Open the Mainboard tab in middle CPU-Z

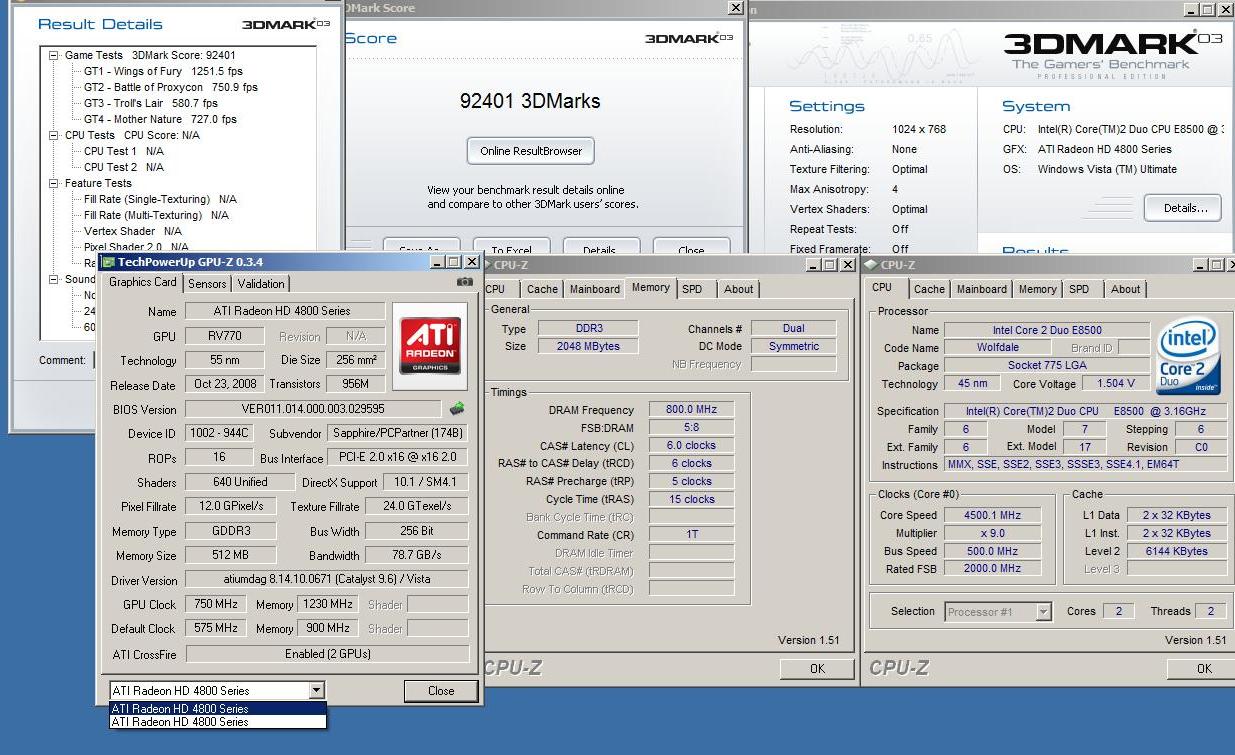click(595, 289)
